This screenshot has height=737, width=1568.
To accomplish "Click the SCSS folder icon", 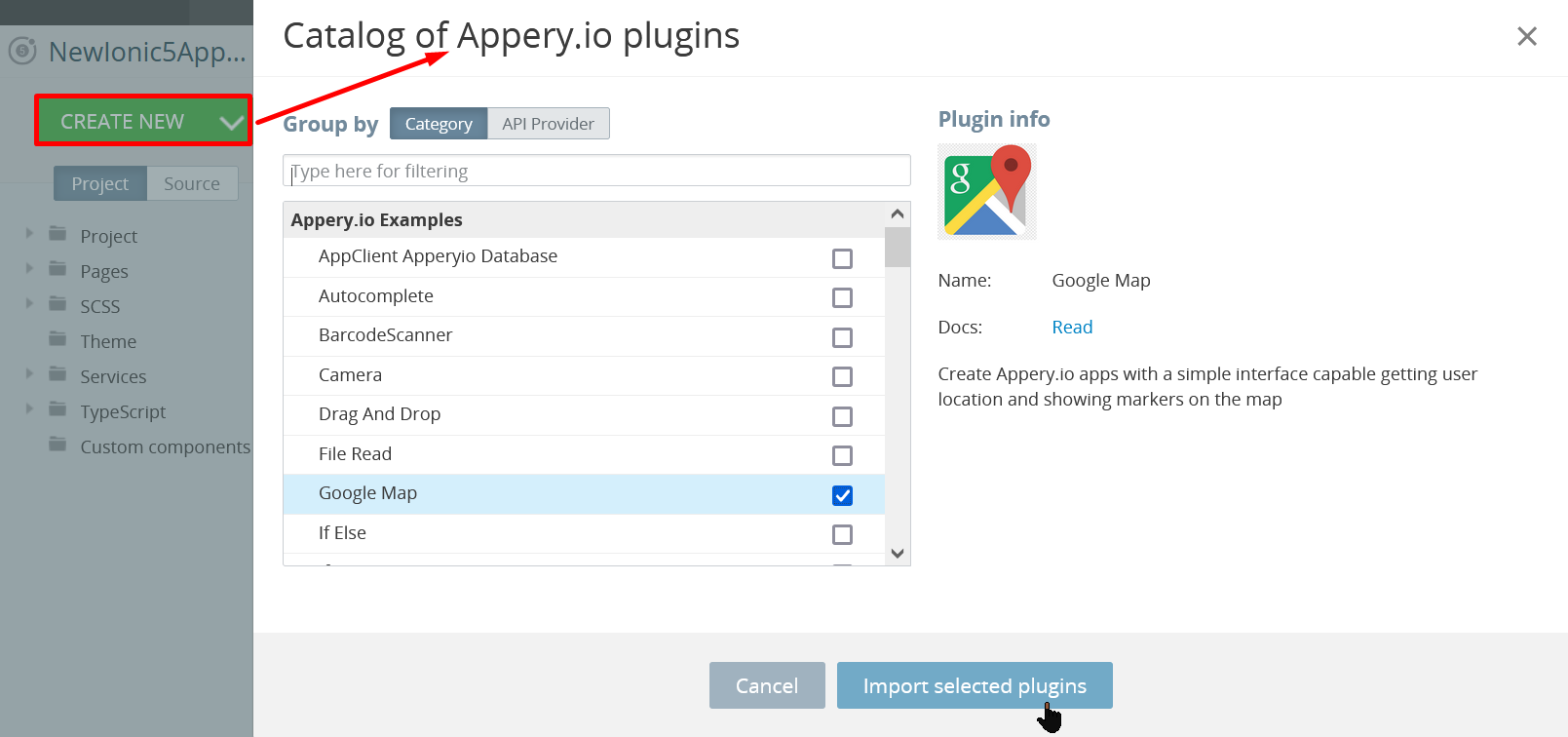I will [58, 304].
